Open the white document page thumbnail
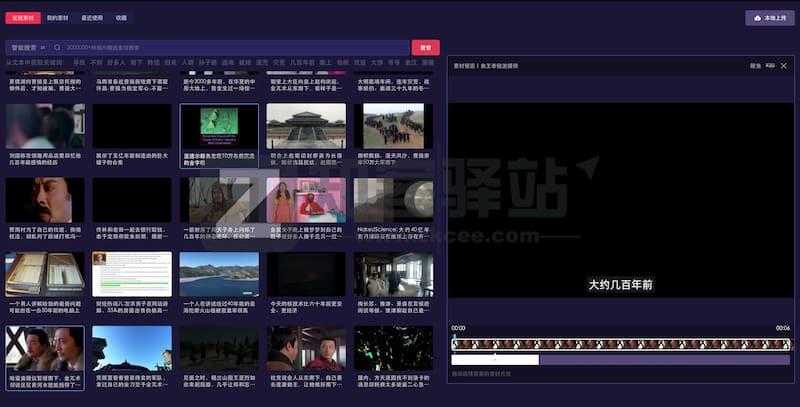 pos(132,274)
